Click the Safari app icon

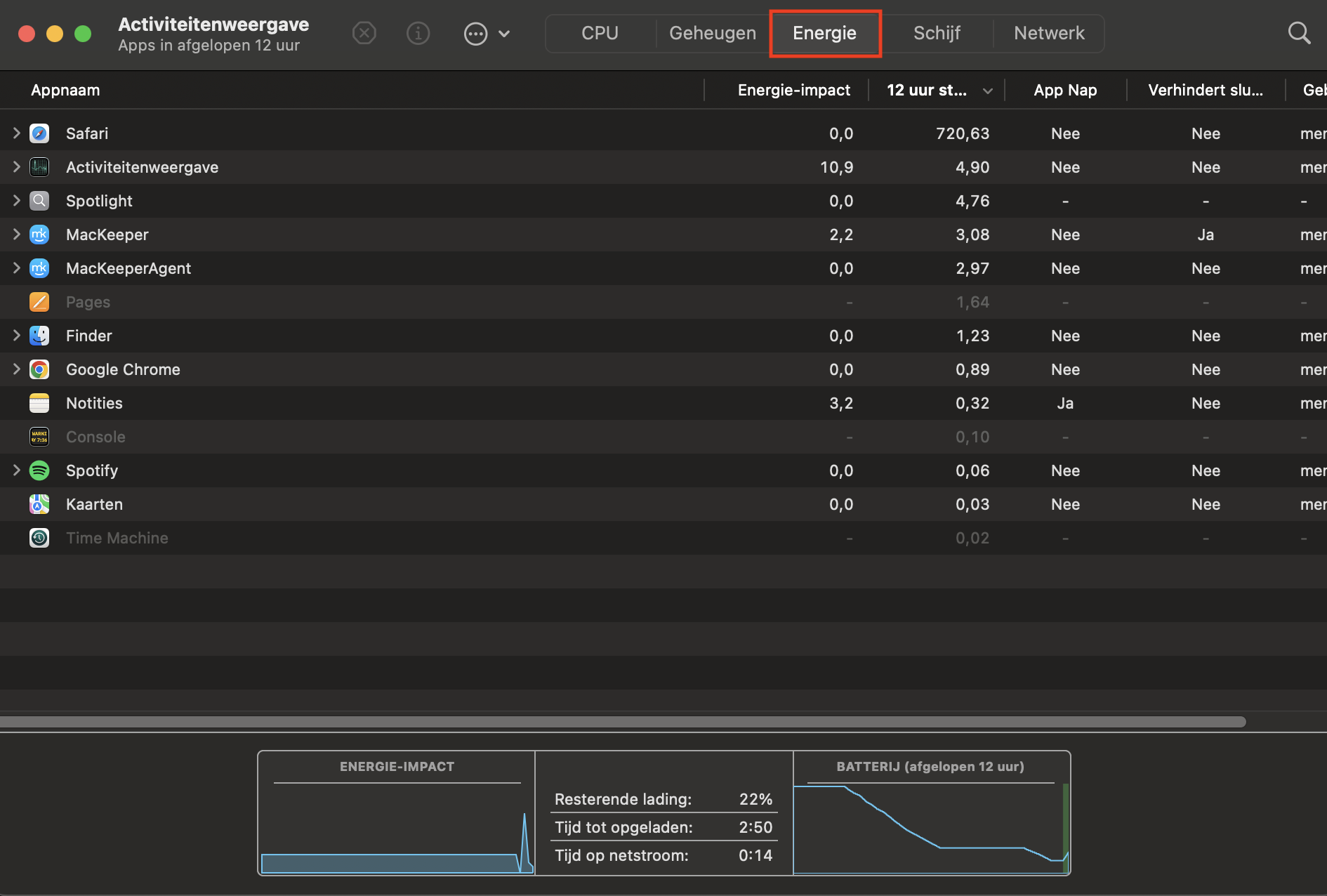coord(39,133)
